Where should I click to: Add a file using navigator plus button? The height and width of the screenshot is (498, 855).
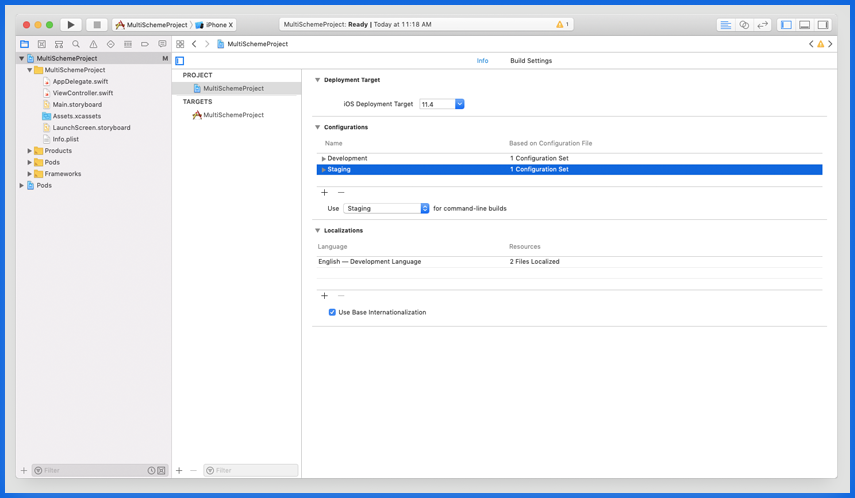pos(23,471)
